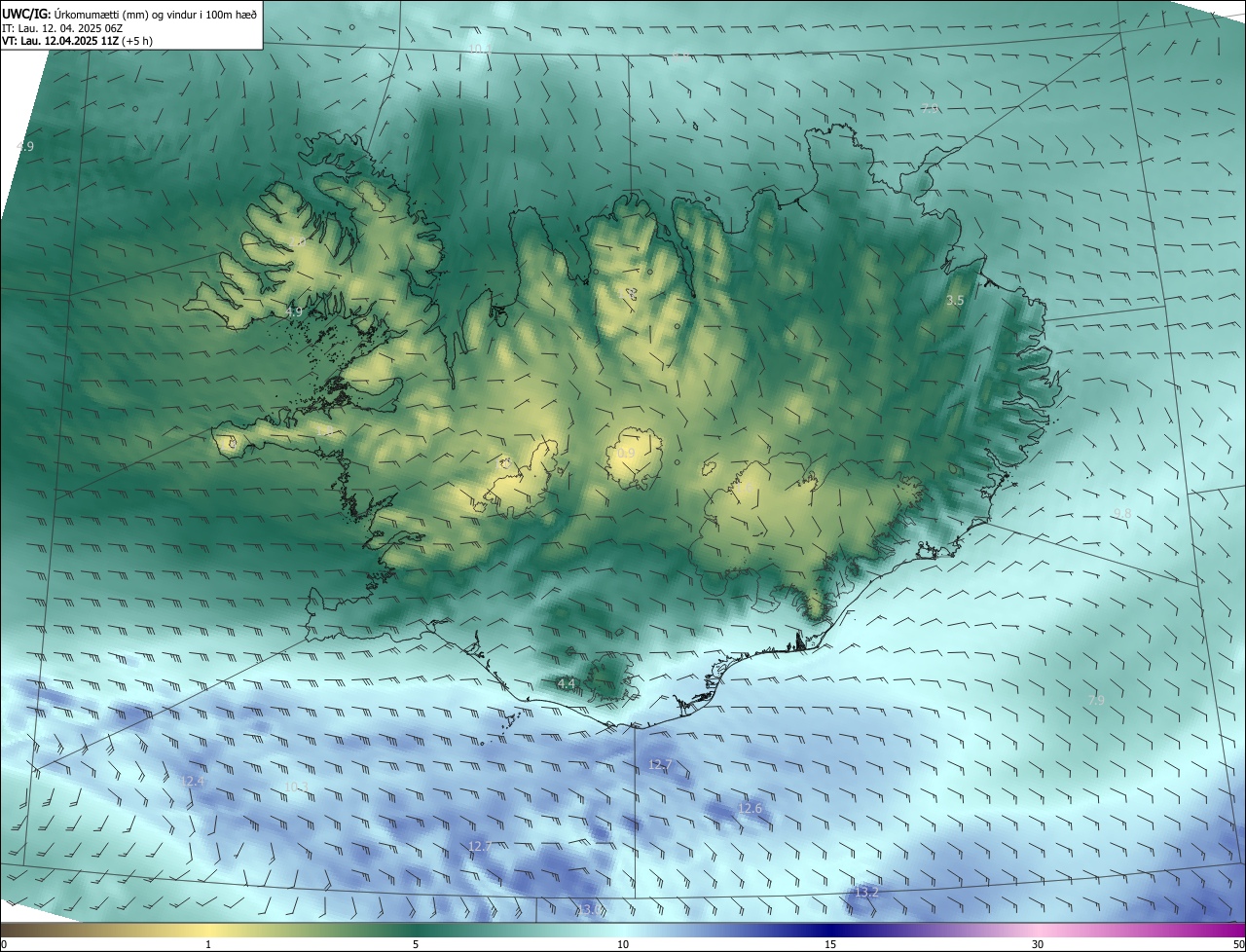The width and height of the screenshot is (1246, 952).
Task: Click the "12.6" value label
Action: (x=750, y=808)
